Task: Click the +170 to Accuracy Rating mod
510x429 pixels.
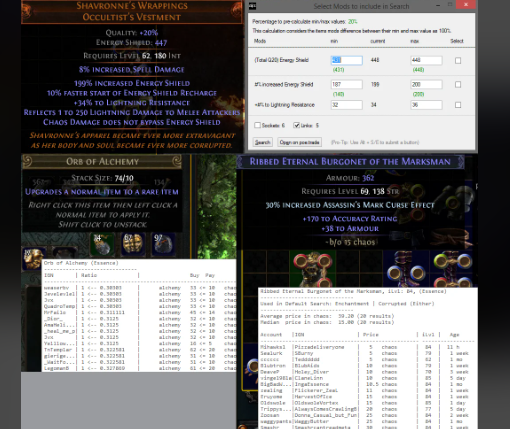Action: (x=350, y=219)
